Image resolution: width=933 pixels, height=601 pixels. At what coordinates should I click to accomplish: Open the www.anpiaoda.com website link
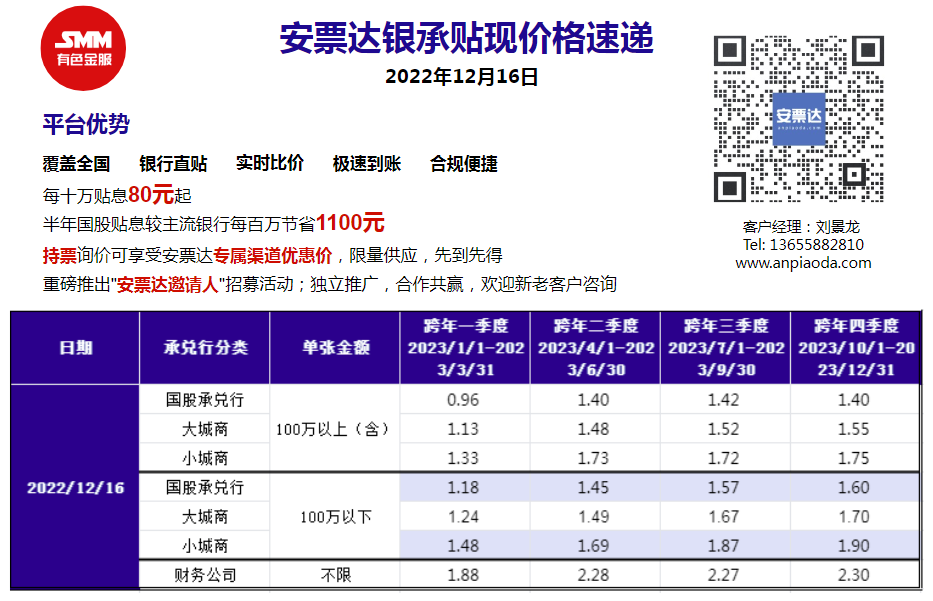[803, 263]
